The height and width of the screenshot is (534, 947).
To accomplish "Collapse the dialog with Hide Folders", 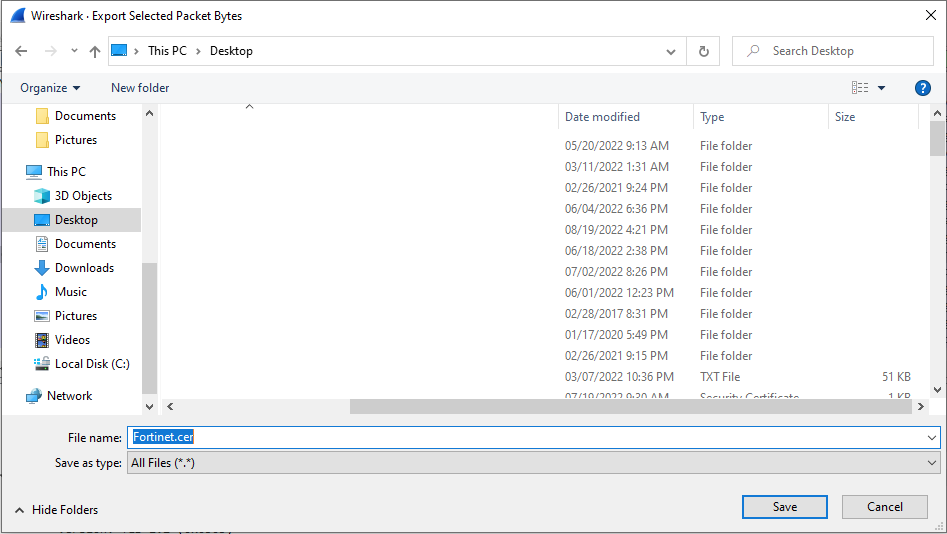I will 56,510.
